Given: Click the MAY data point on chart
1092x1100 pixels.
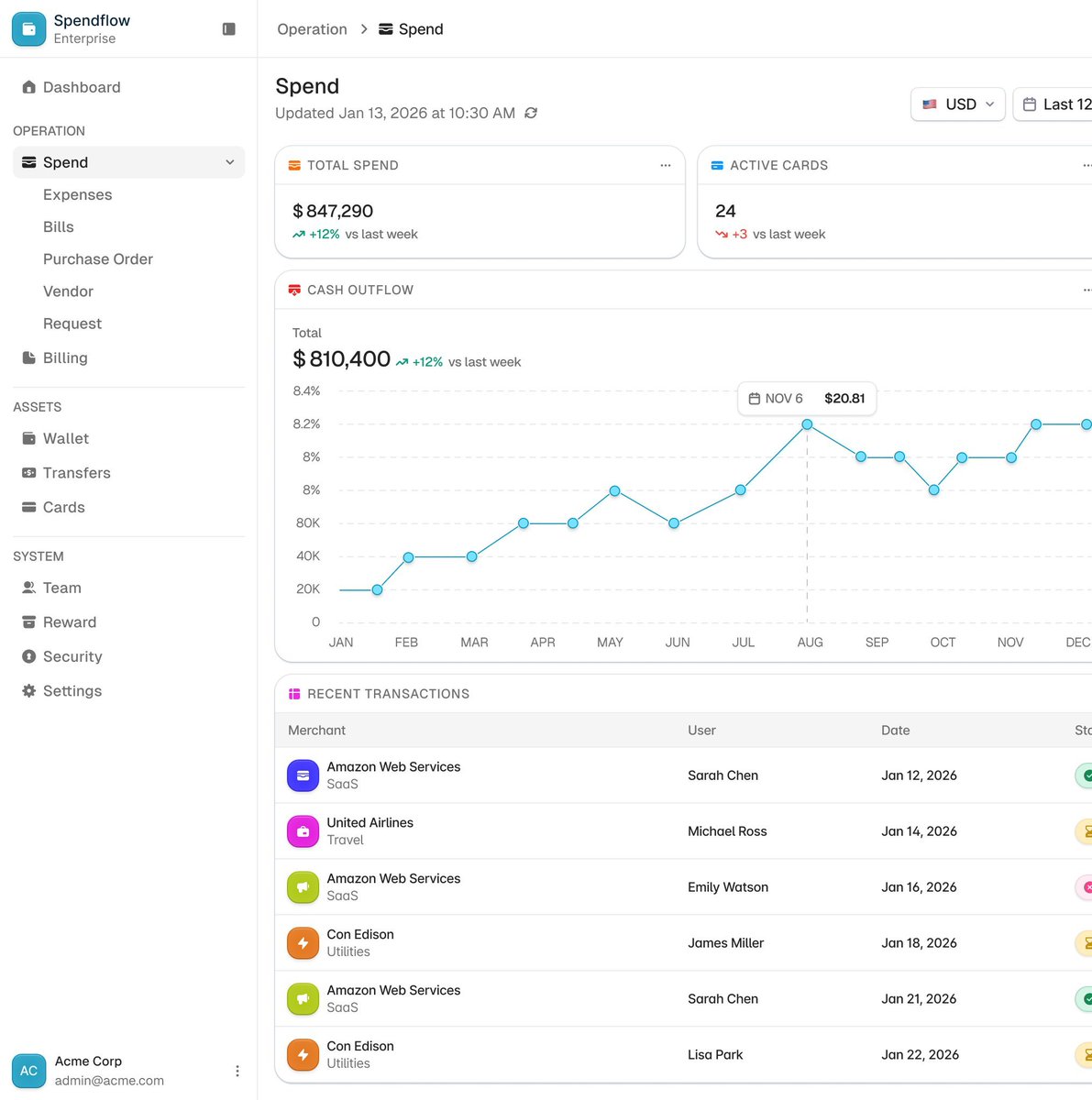Looking at the screenshot, I should [x=615, y=491].
